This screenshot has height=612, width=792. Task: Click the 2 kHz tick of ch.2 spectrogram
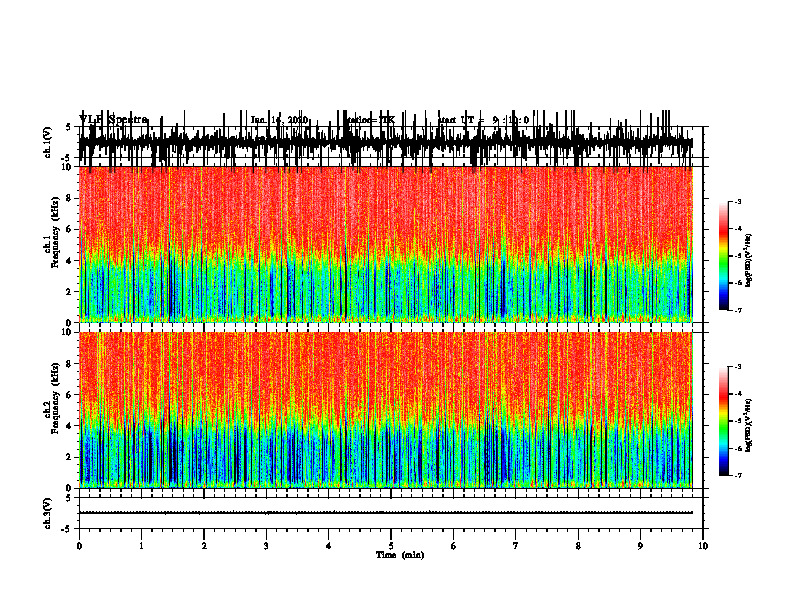(70, 457)
